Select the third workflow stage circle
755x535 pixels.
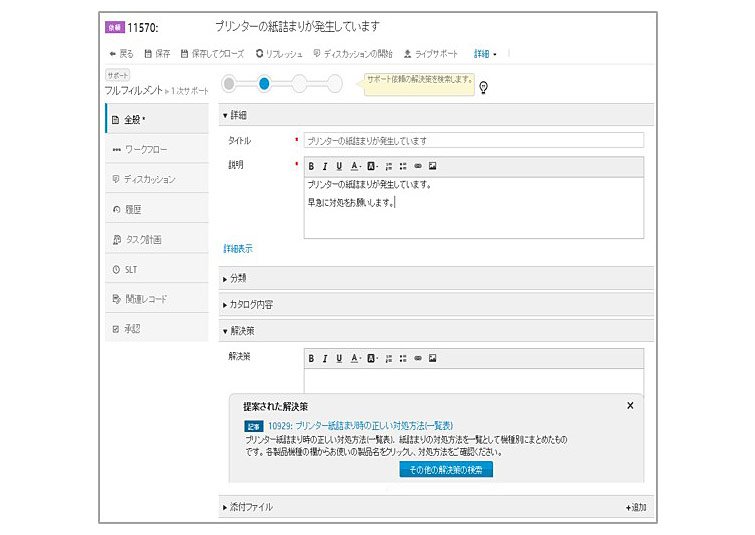pyautogui.click(x=299, y=84)
